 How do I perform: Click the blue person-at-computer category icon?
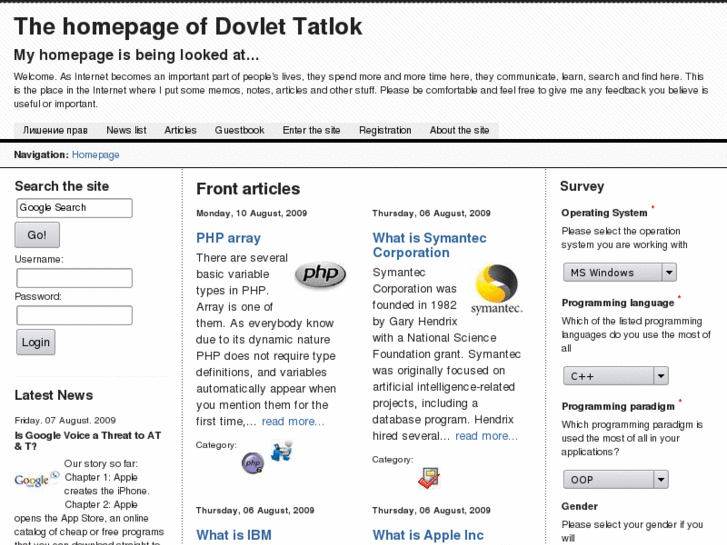click(x=281, y=451)
